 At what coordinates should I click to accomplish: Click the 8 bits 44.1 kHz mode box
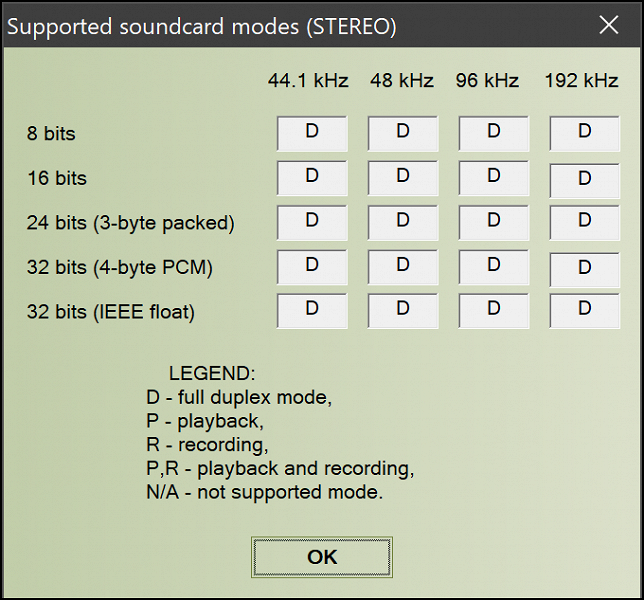[312, 133]
